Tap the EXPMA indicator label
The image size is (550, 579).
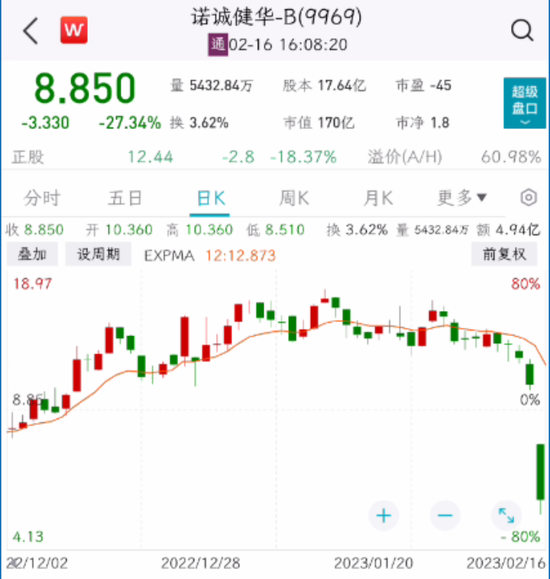pyautogui.click(x=169, y=256)
